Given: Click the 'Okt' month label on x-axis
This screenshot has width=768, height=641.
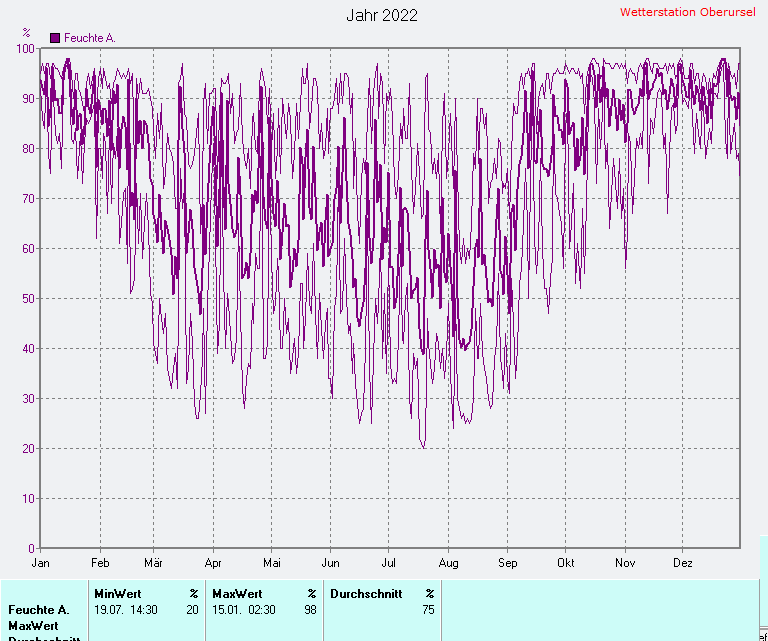Looking at the screenshot, I should pos(566,563).
